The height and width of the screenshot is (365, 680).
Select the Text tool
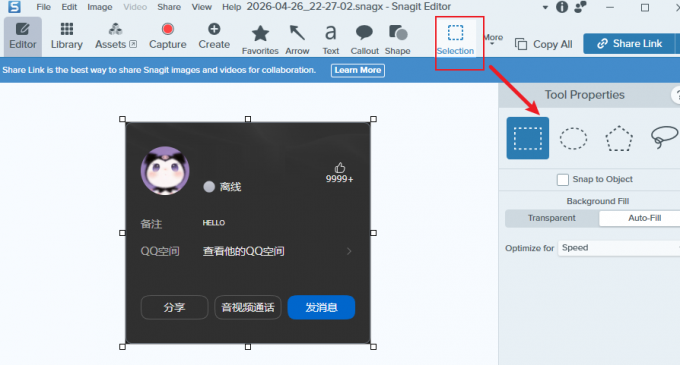330,40
